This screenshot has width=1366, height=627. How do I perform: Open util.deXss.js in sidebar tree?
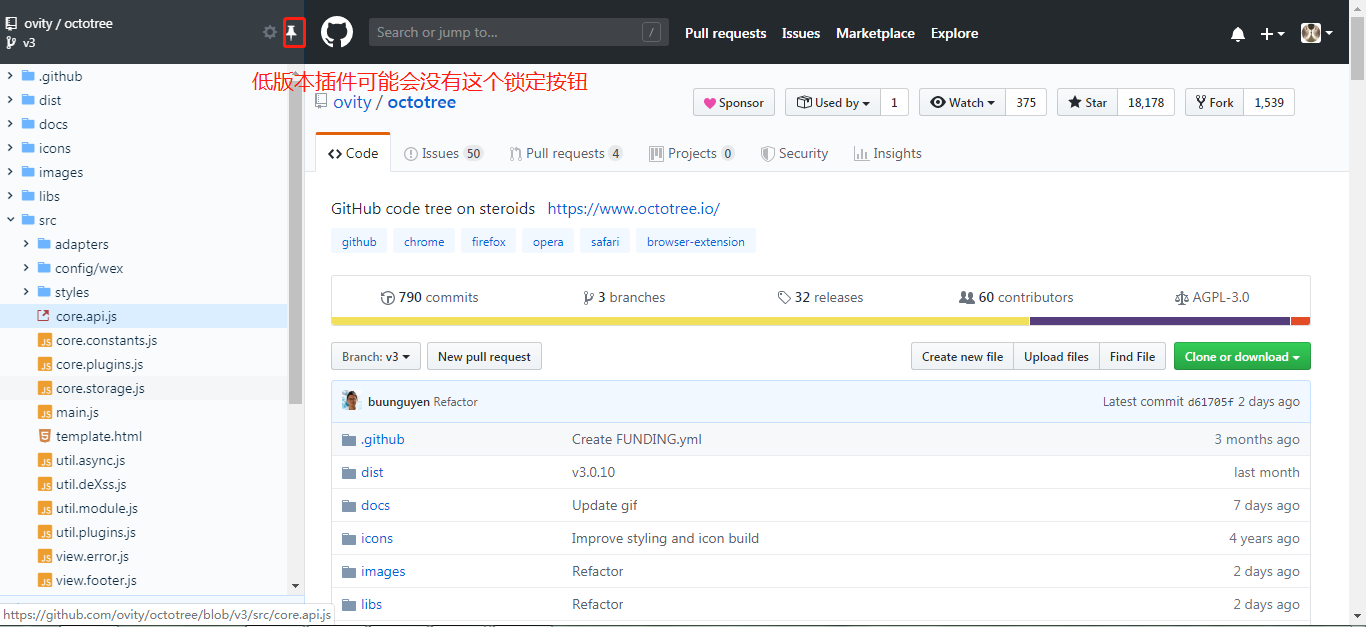click(x=91, y=484)
